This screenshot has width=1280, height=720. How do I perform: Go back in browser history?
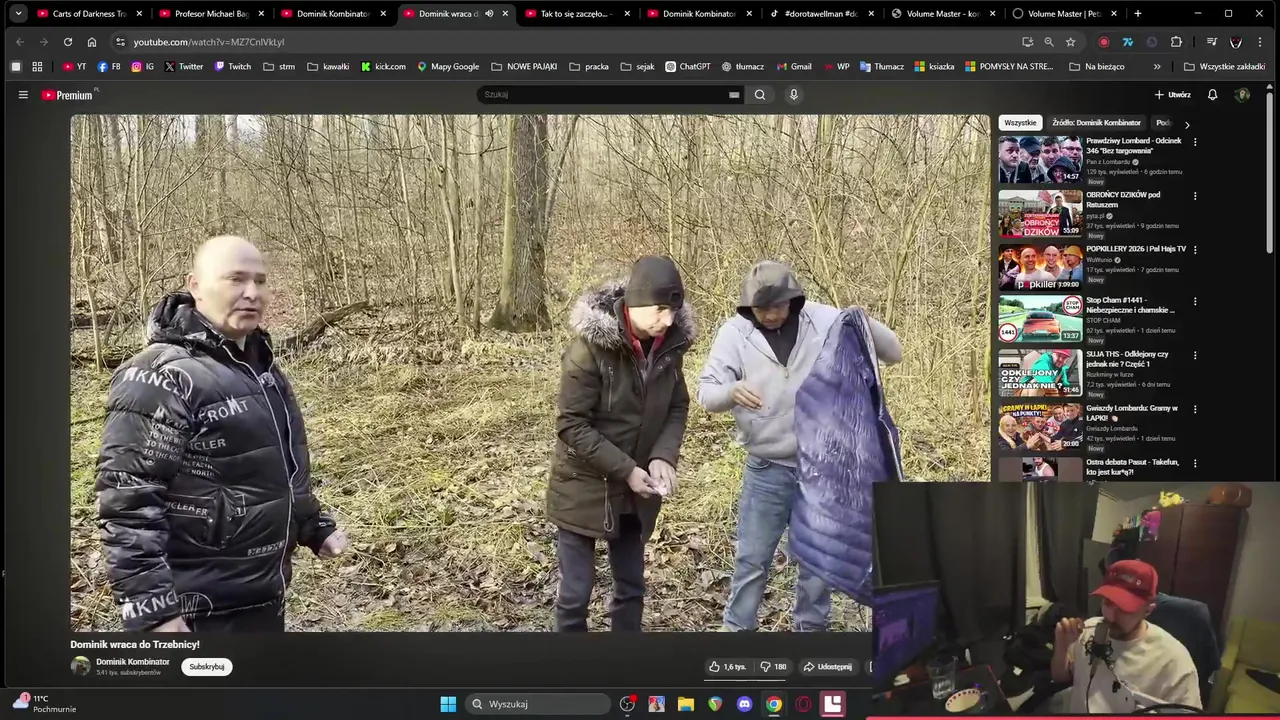pyautogui.click(x=20, y=42)
